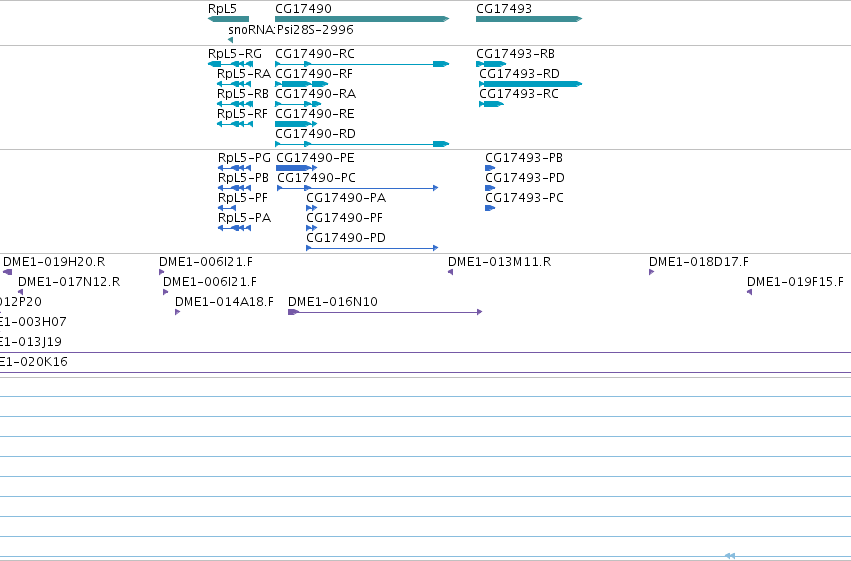Click the DME1-014A18.F arrow marker

click(177, 312)
